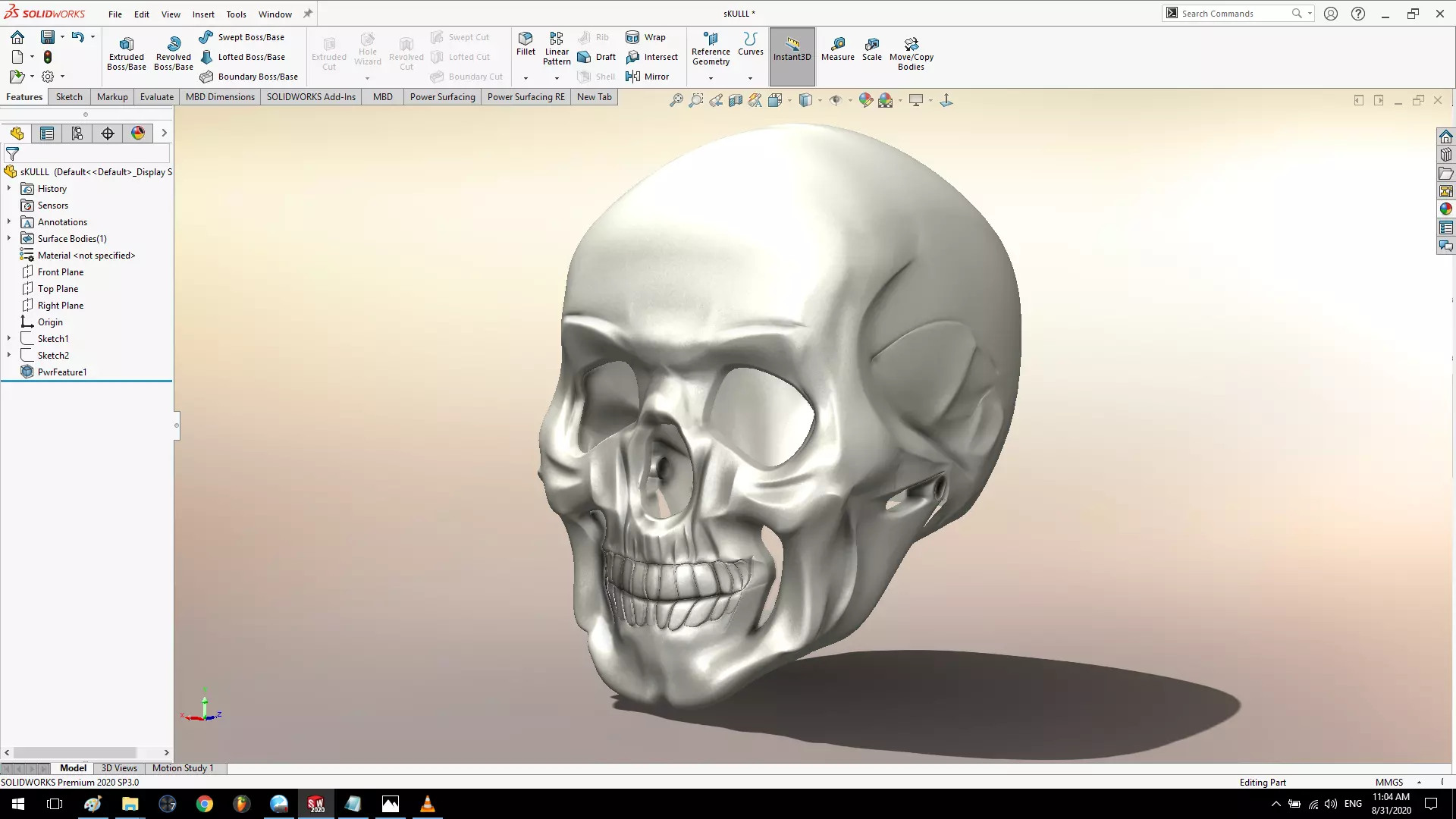Select the Scale tool

point(872,49)
